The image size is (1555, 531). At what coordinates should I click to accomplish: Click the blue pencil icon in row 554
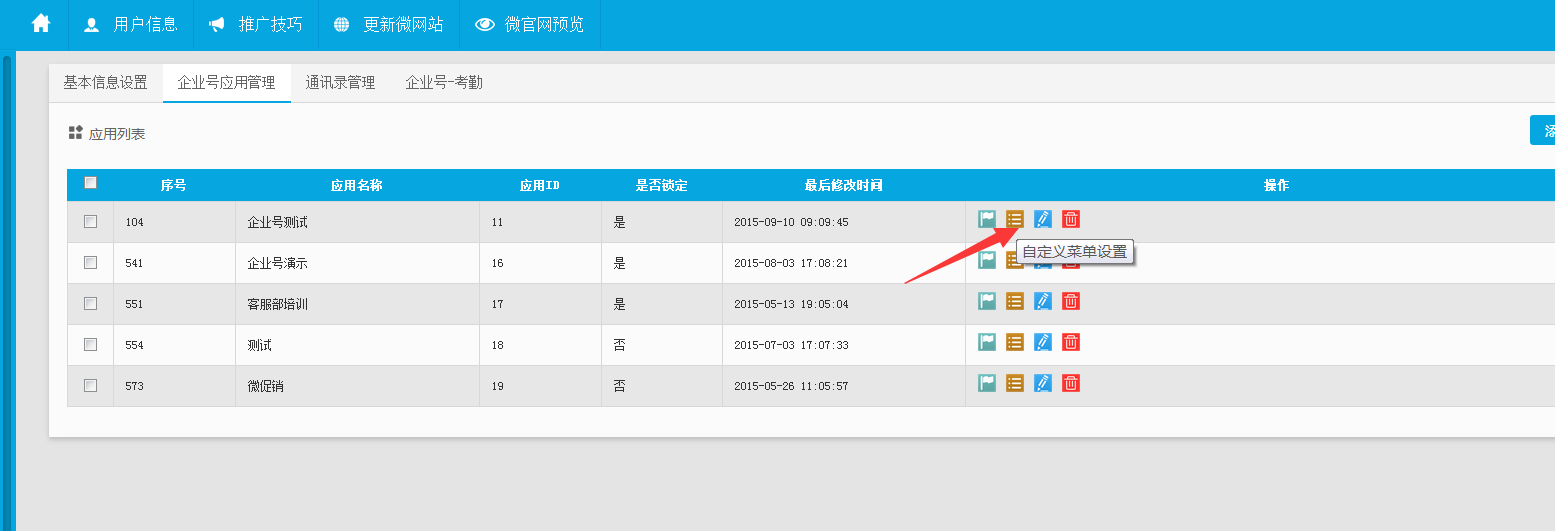click(1043, 342)
